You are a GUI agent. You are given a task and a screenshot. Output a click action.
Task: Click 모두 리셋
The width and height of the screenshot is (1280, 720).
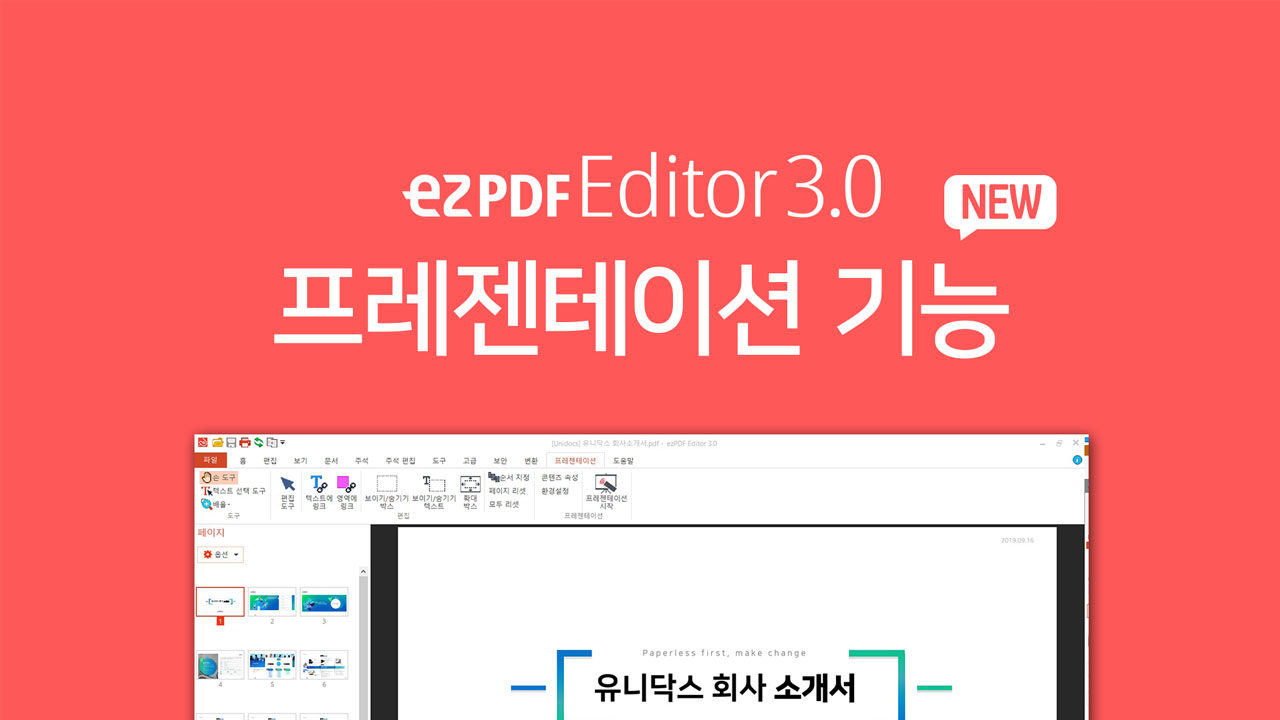point(504,505)
